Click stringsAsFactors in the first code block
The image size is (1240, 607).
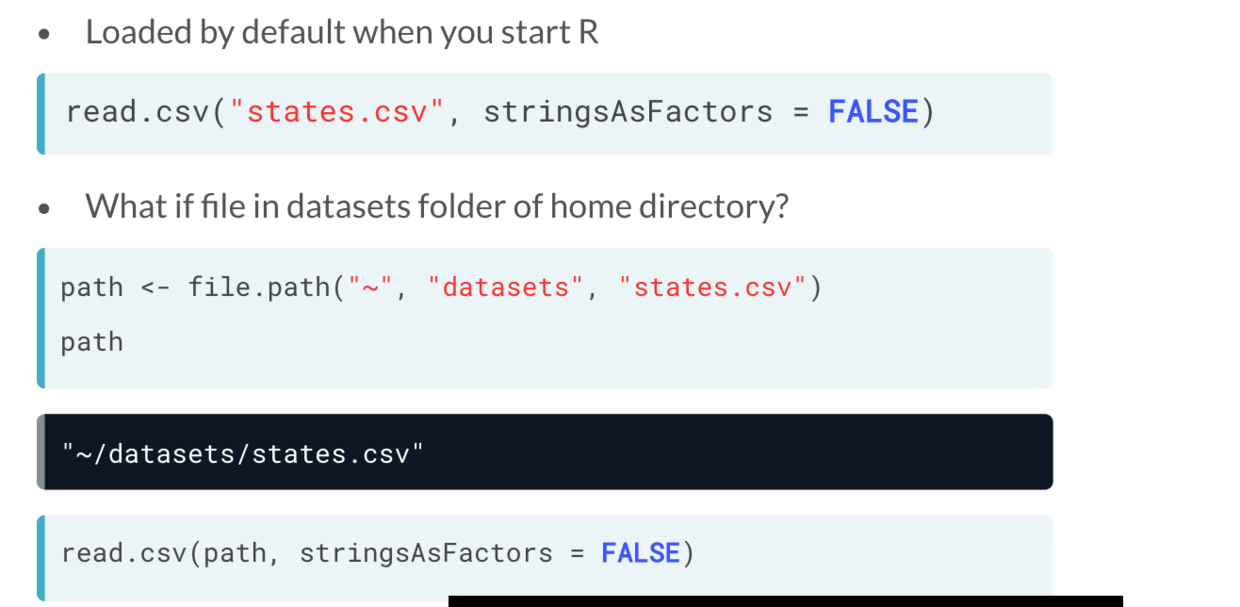tap(628, 112)
